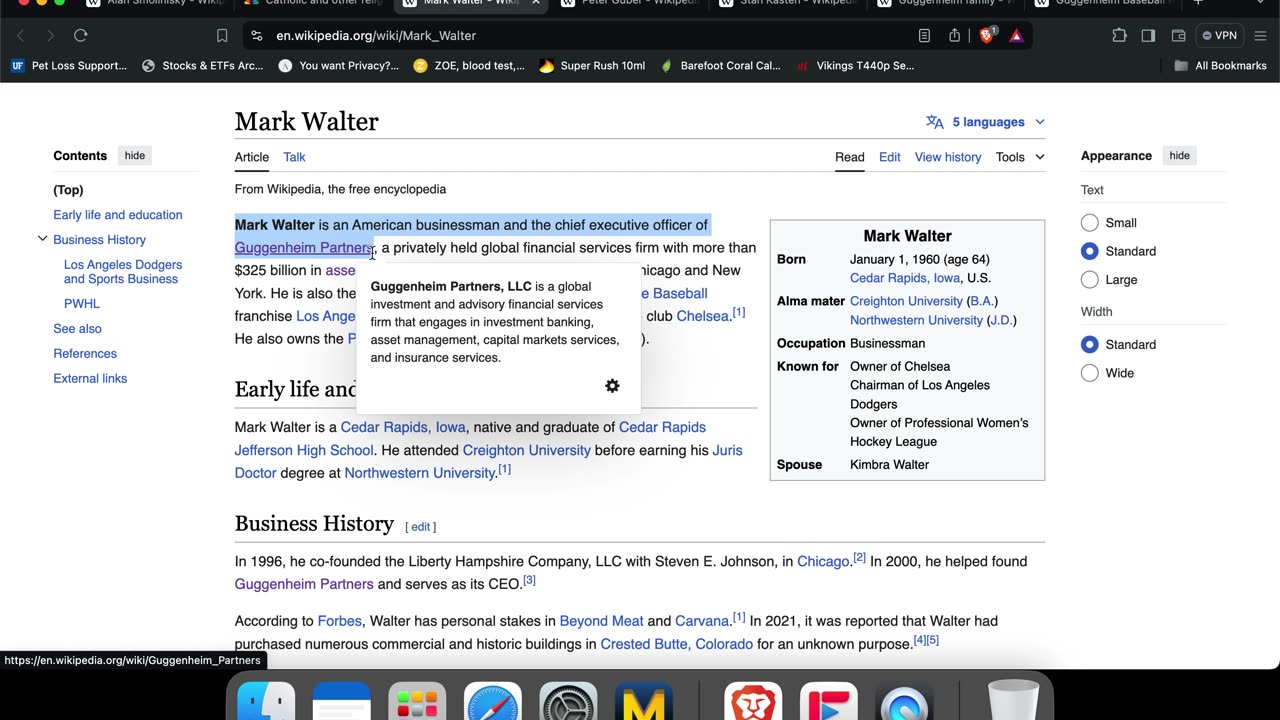Open Brave browser from the dock
1280x720 pixels.
click(753, 703)
